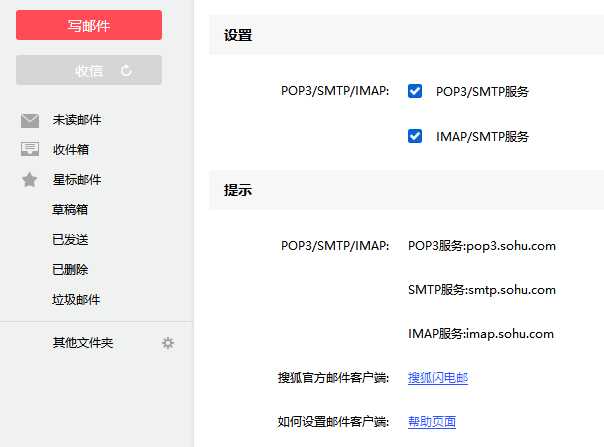Click the red 写邮件 compose button
The width and height of the screenshot is (604, 447).
point(89,25)
